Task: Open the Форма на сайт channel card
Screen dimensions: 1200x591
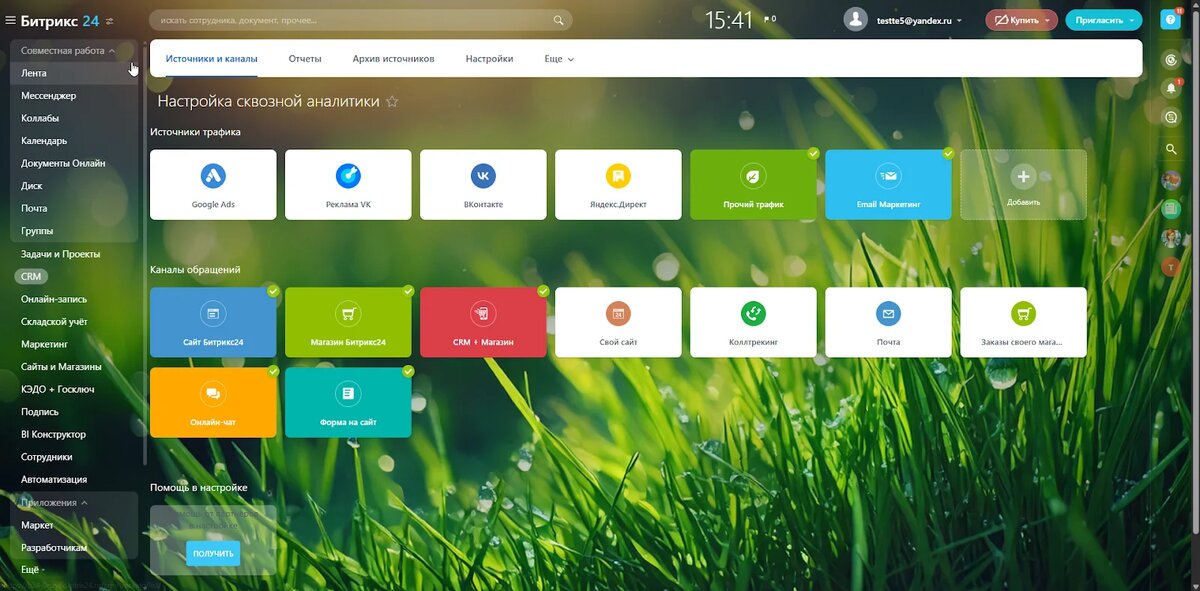Action: tap(348, 402)
